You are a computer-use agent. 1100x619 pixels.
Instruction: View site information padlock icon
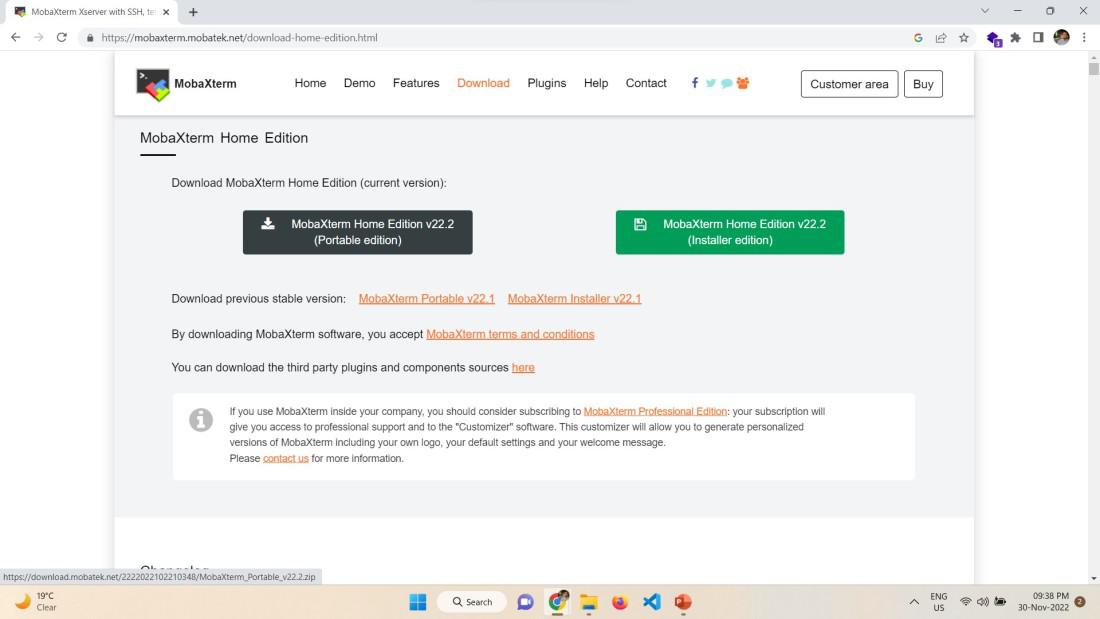(90, 38)
